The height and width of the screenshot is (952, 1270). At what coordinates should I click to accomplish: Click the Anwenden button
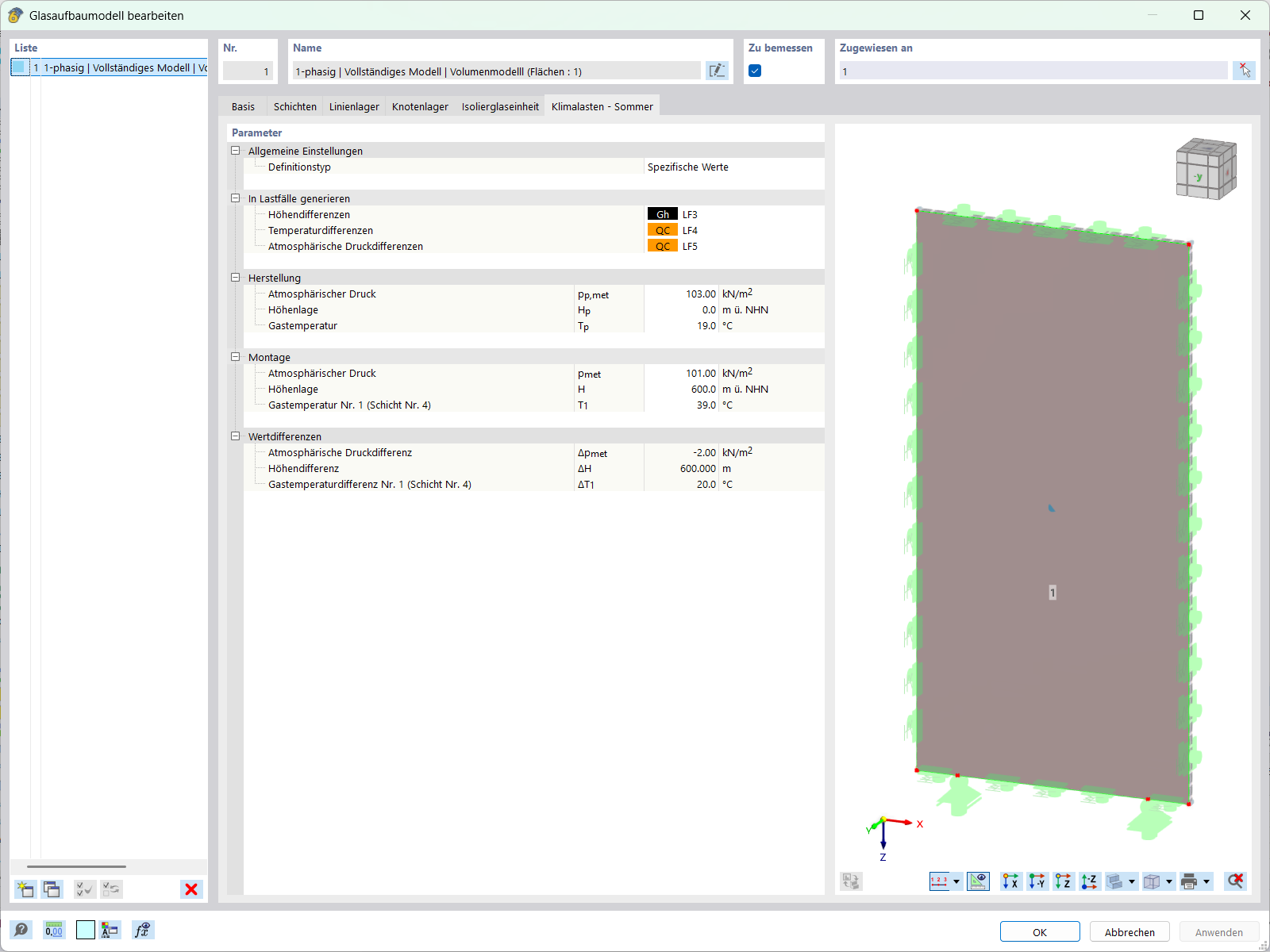pyautogui.click(x=1219, y=932)
